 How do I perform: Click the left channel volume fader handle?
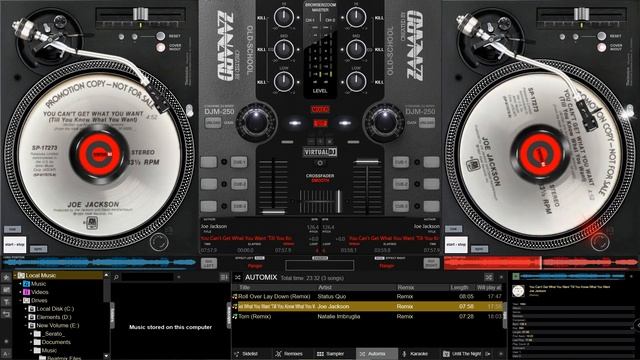pyautogui.click(x=273, y=212)
